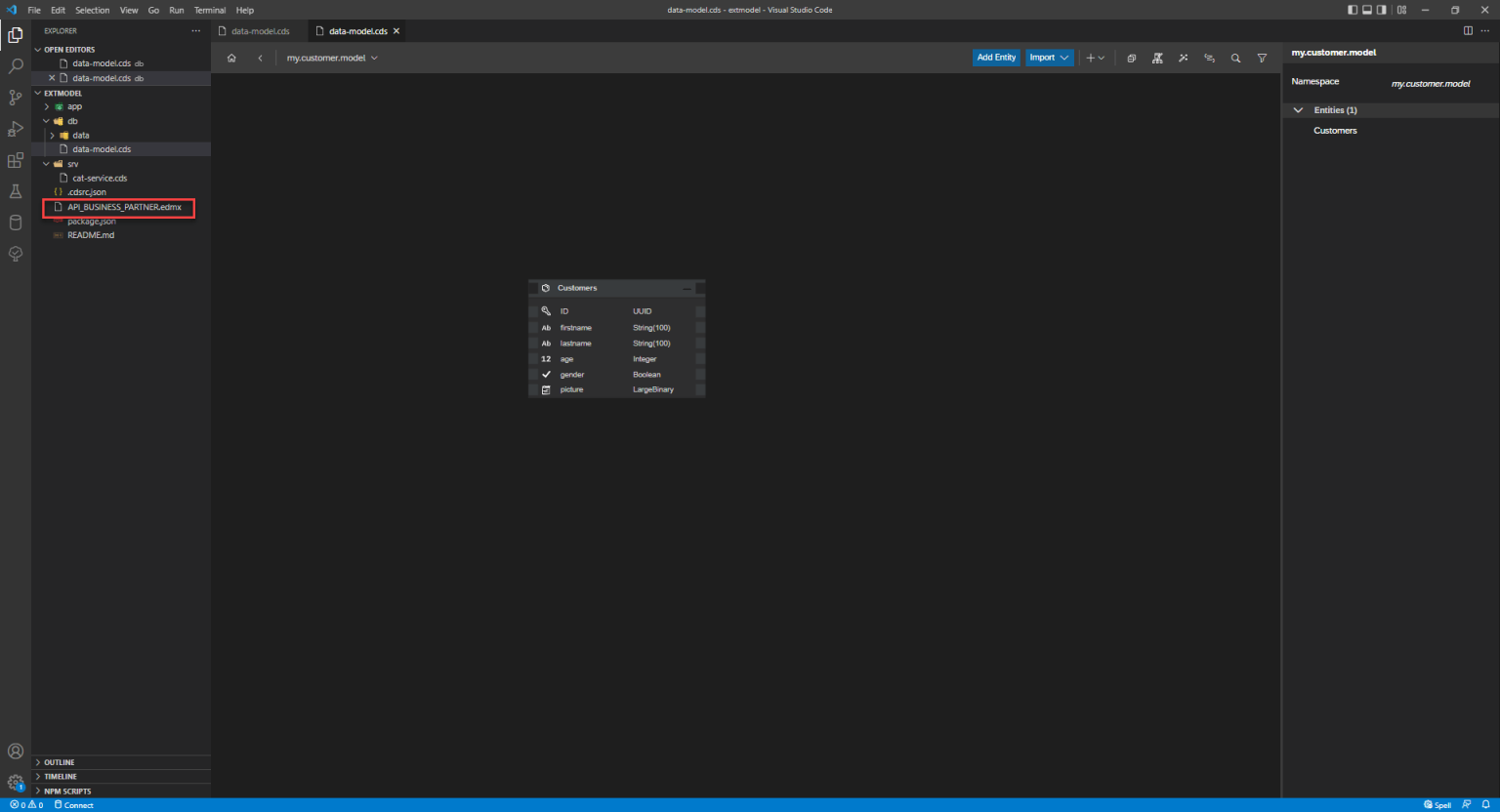Screen dimensions: 1500x812
Task: Click the home icon in the modeler breadcrumb
Action: pos(231,58)
